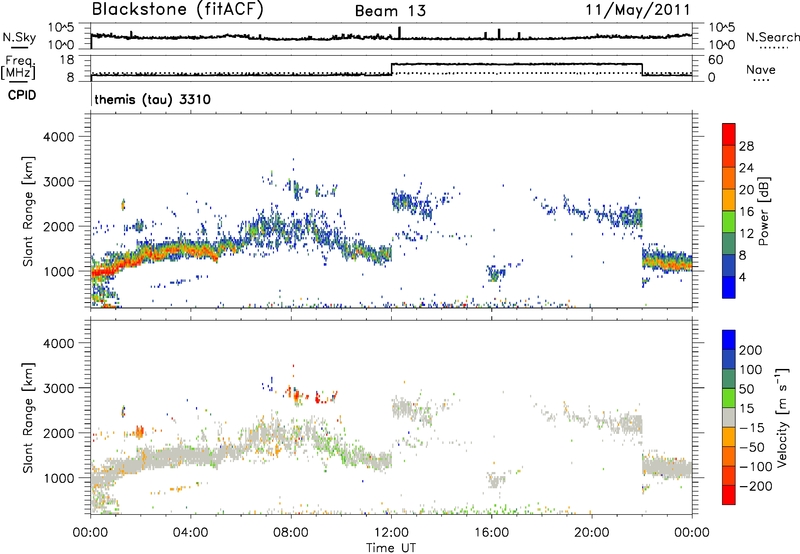800x554 pixels.
Task: Click the 'Blackstone (fitACF)' title text
Action: click(x=178, y=9)
